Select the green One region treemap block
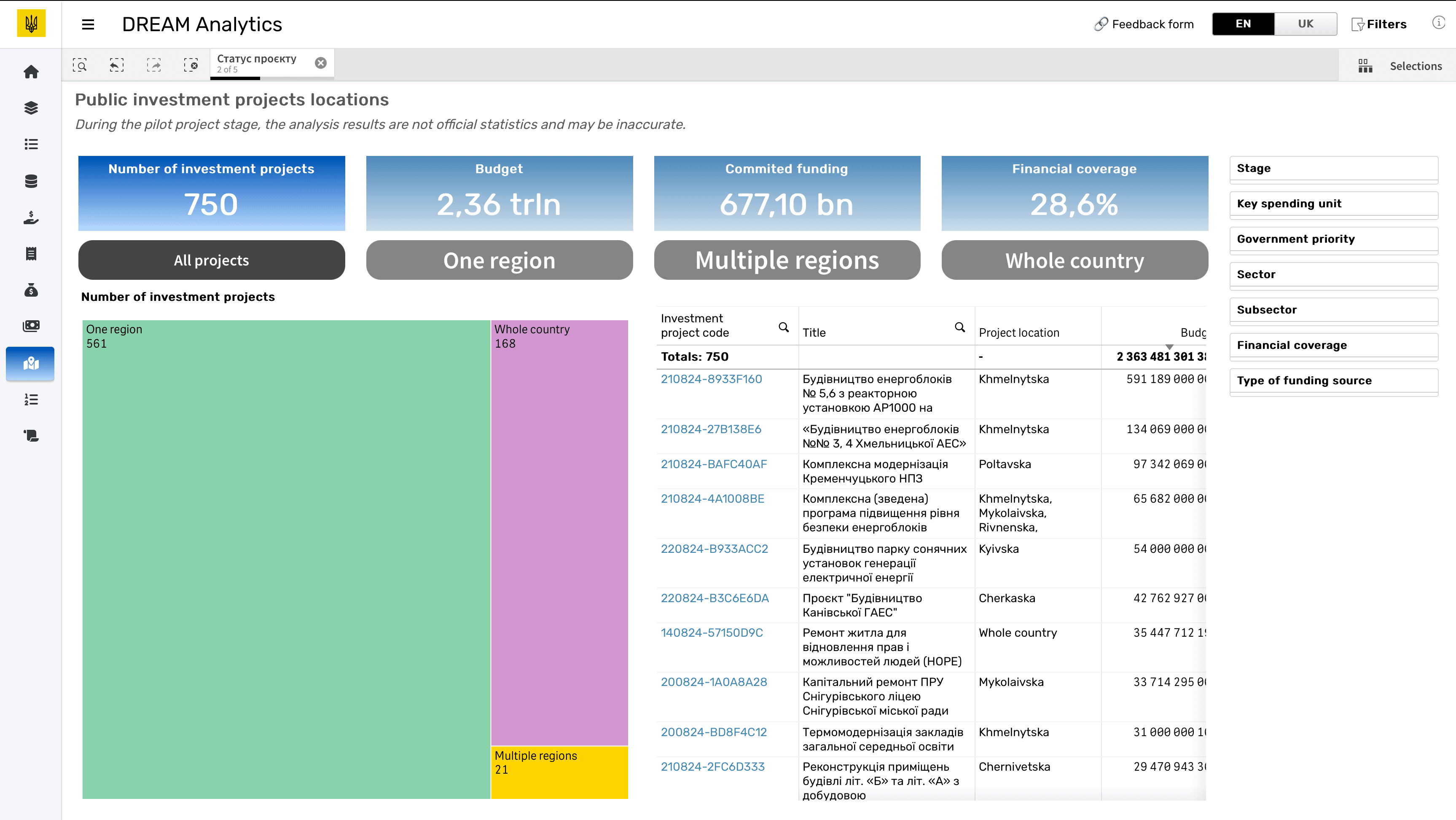The image size is (1456, 820). pos(286,560)
